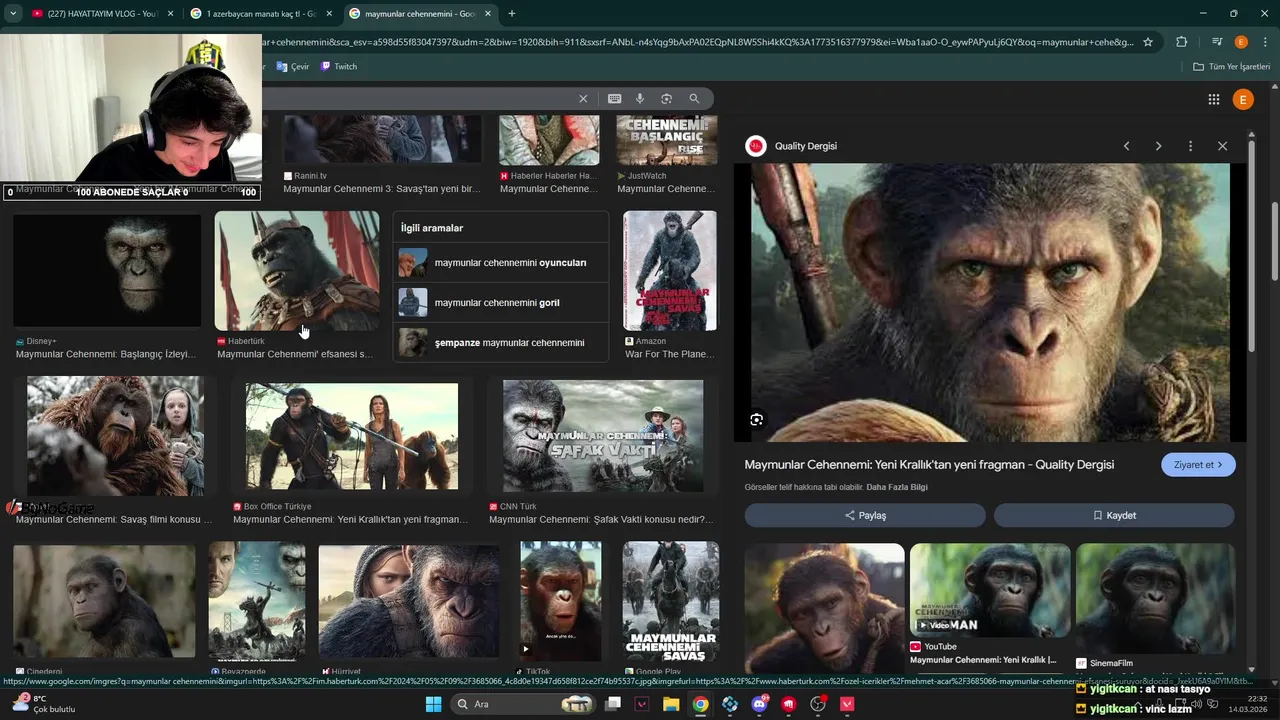Open Box Office Türkiye image result
Screen dimensions: 1280x720
(x=352, y=436)
